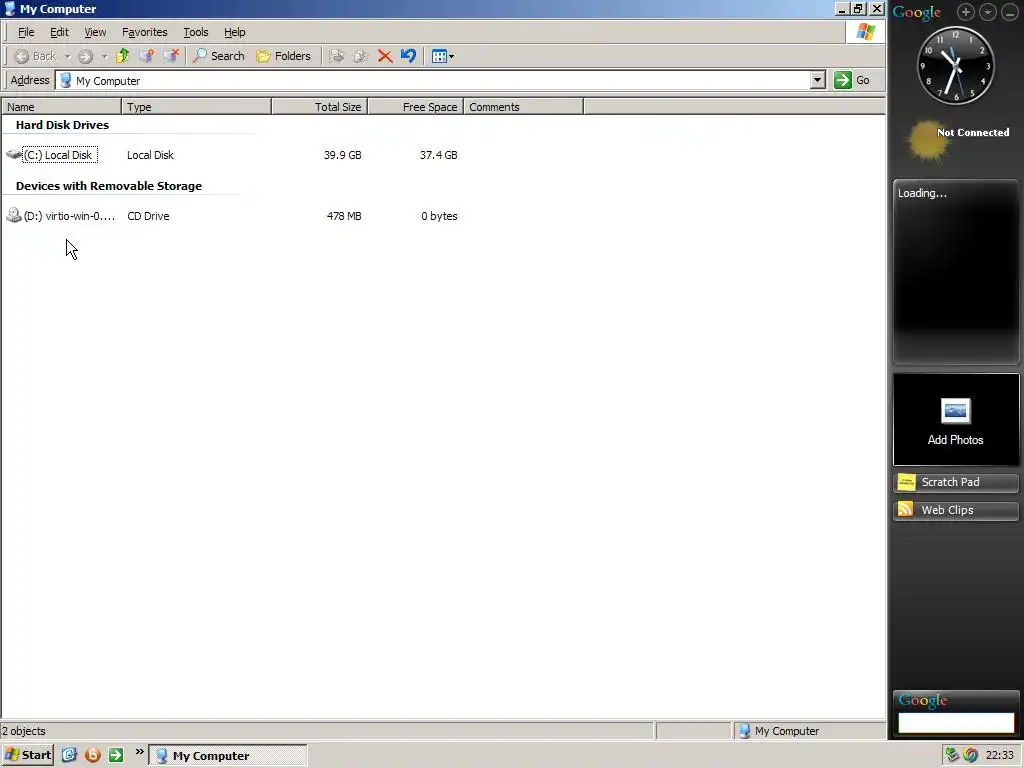This screenshot has width=1024, height=768.
Task: Launch Internet Explorer from quick launch
Action: click(x=69, y=755)
